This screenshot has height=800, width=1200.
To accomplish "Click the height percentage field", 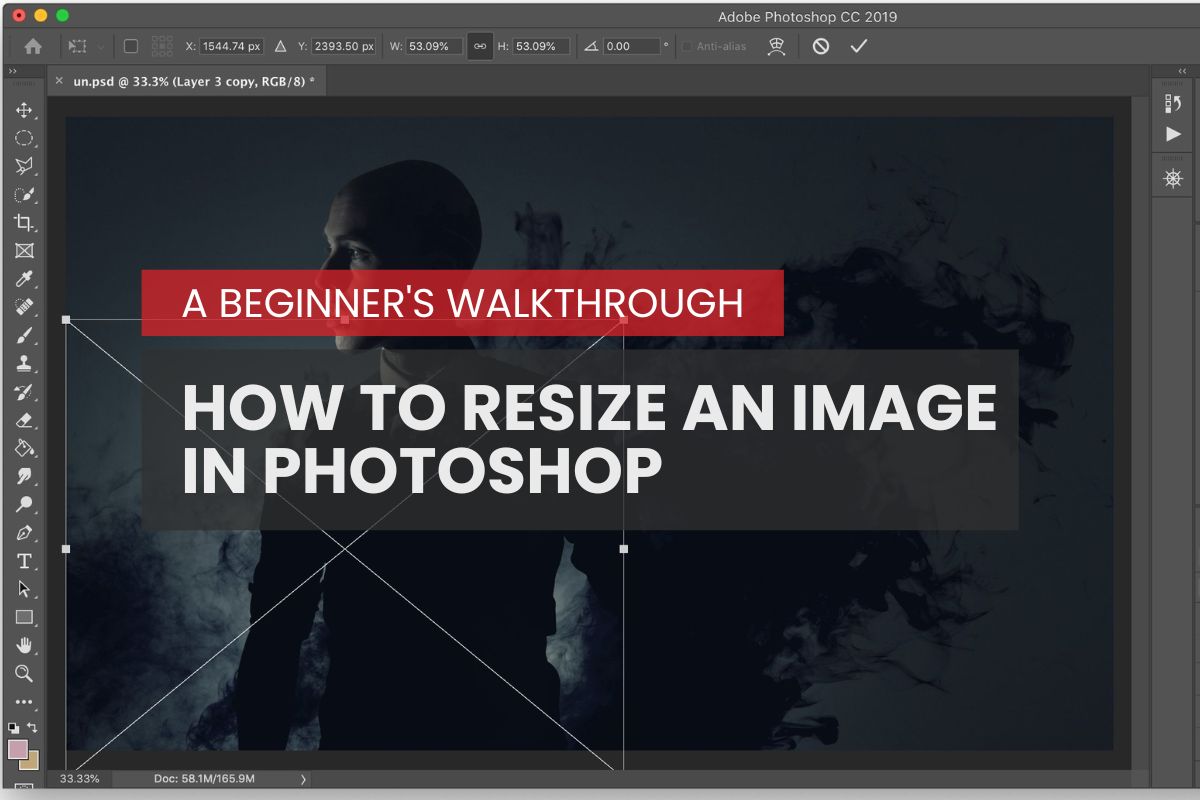I will (541, 46).
